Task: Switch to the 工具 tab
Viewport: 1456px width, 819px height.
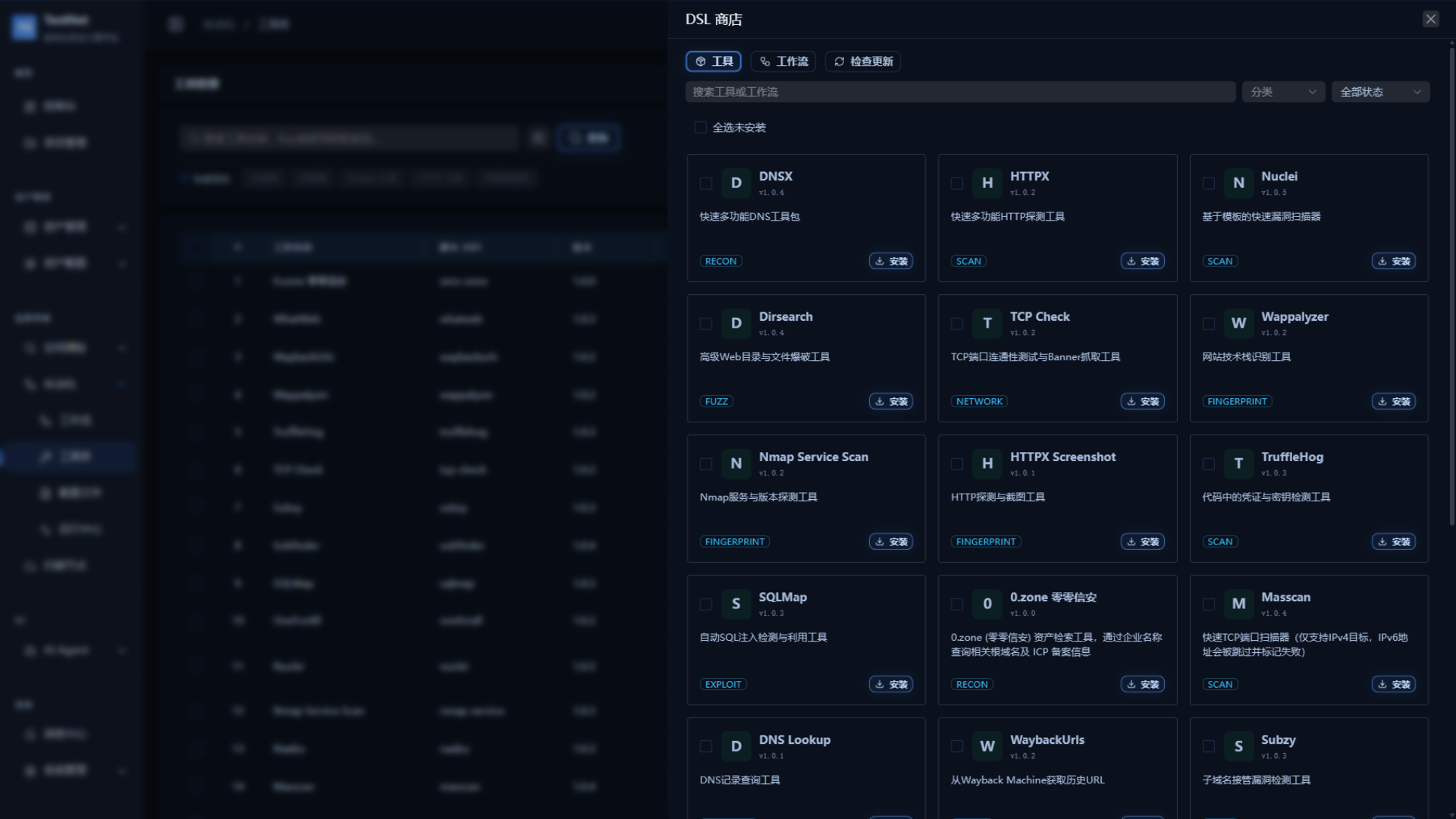Action: click(714, 61)
